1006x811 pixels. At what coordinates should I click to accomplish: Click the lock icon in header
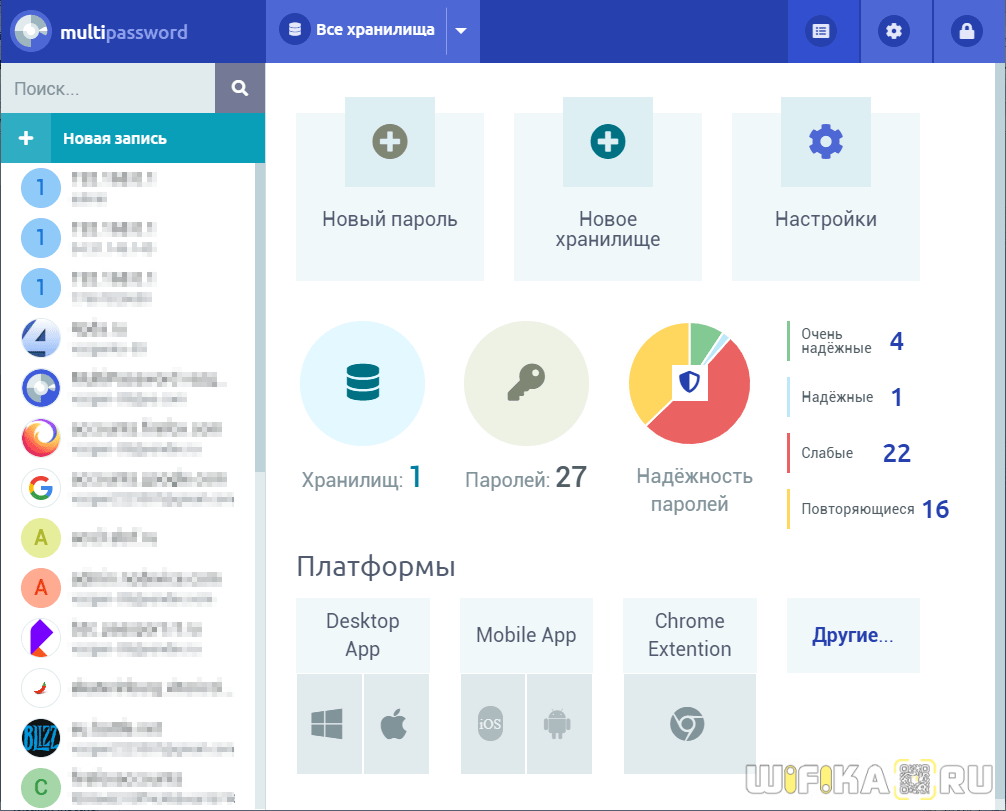966,31
